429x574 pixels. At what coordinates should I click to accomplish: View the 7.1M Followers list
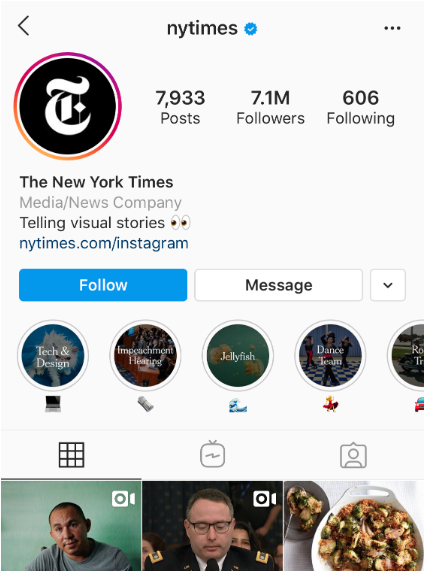(271, 108)
